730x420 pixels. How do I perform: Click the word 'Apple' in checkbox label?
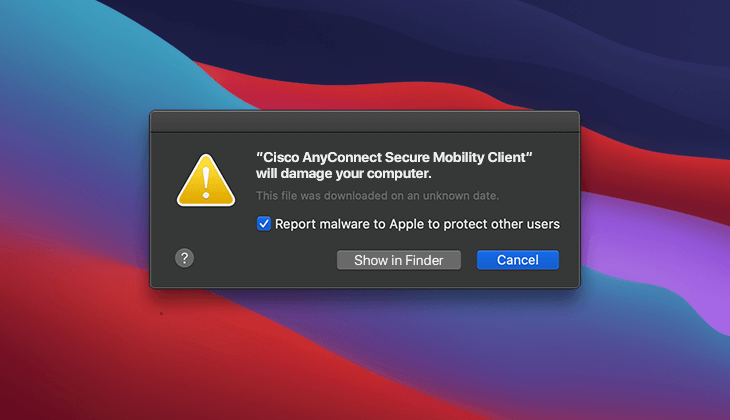pyautogui.click(x=406, y=224)
